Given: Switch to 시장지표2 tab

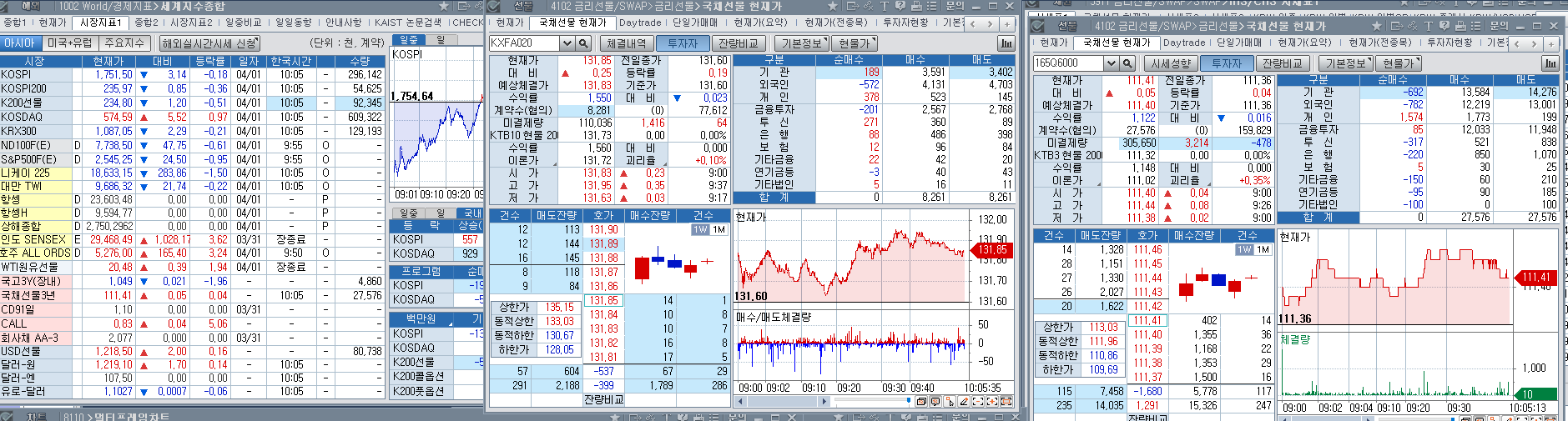Looking at the screenshot, I should pos(191,23).
